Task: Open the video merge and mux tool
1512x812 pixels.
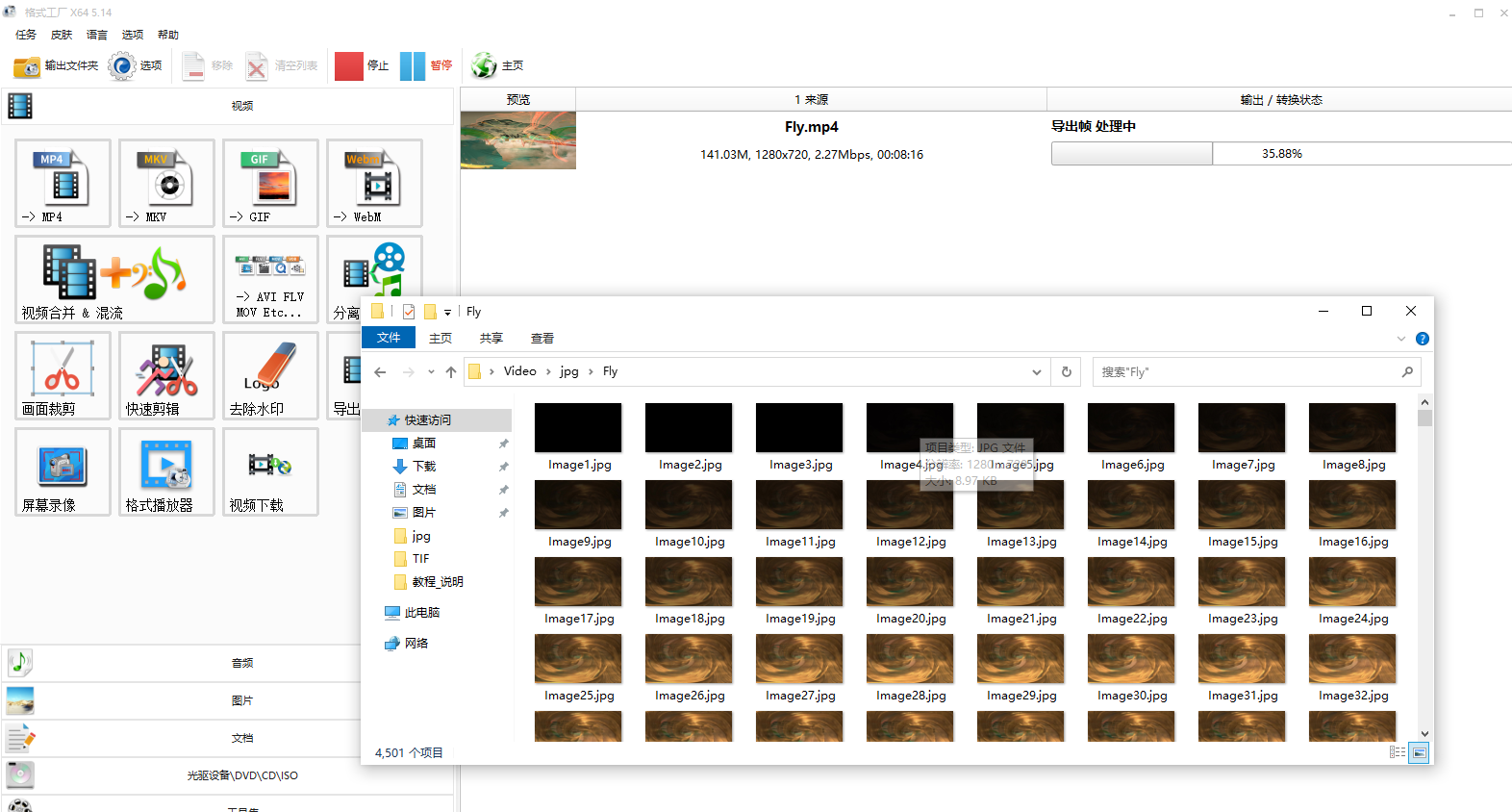Action: click(114, 279)
